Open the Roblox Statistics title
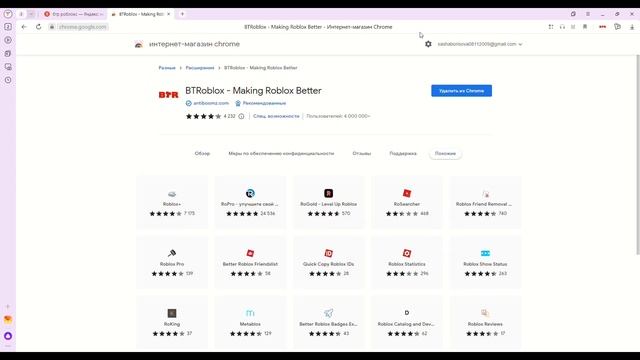 [407, 264]
